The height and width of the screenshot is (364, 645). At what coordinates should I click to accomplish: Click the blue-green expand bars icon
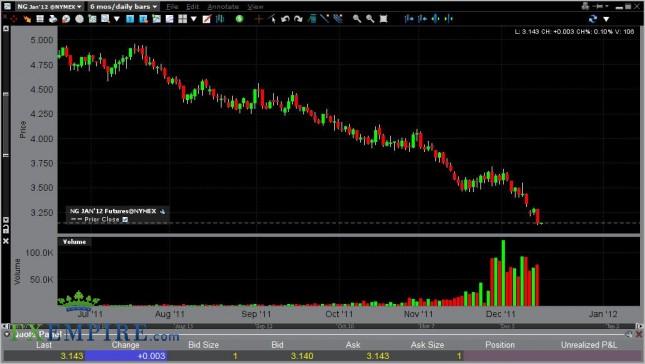[436, 19]
